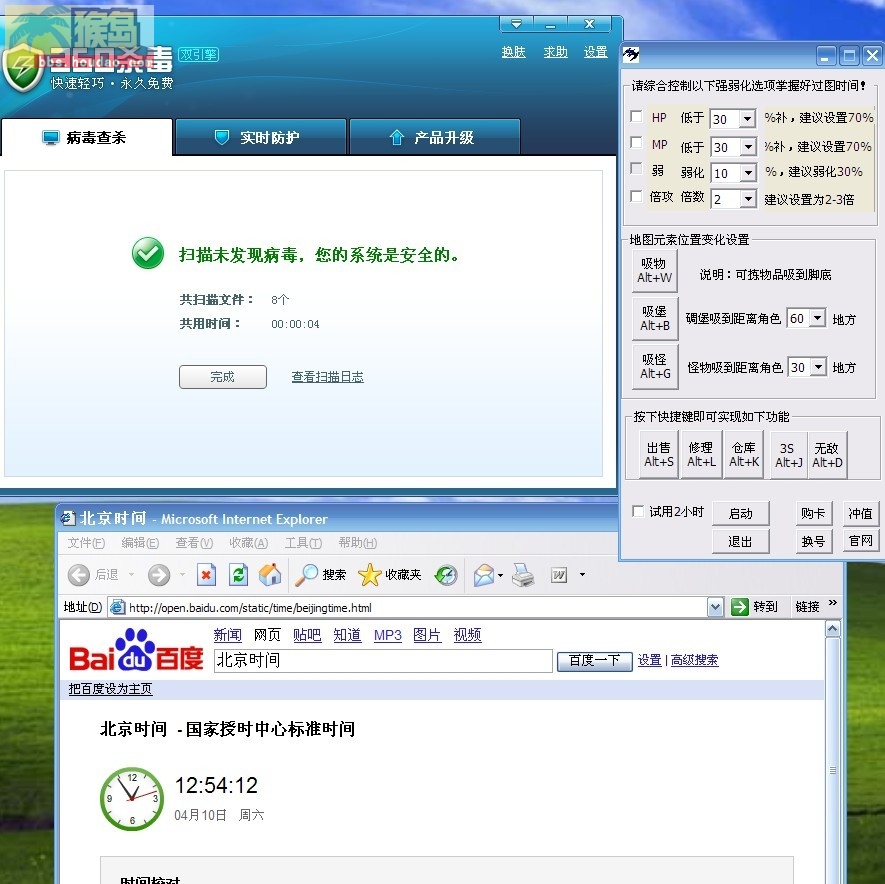This screenshot has height=884, width=885.
Task: Open the 文件(F) menu in IE
Action: pos(86,543)
